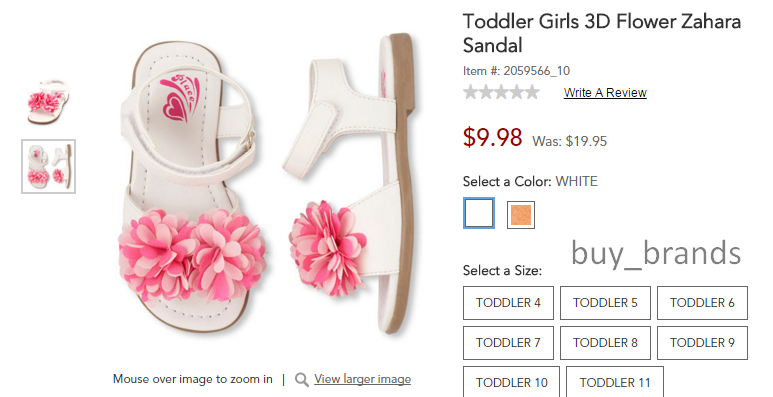The image size is (773, 397).
Task: Choose the white color swatch
Action: [x=479, y=213]
